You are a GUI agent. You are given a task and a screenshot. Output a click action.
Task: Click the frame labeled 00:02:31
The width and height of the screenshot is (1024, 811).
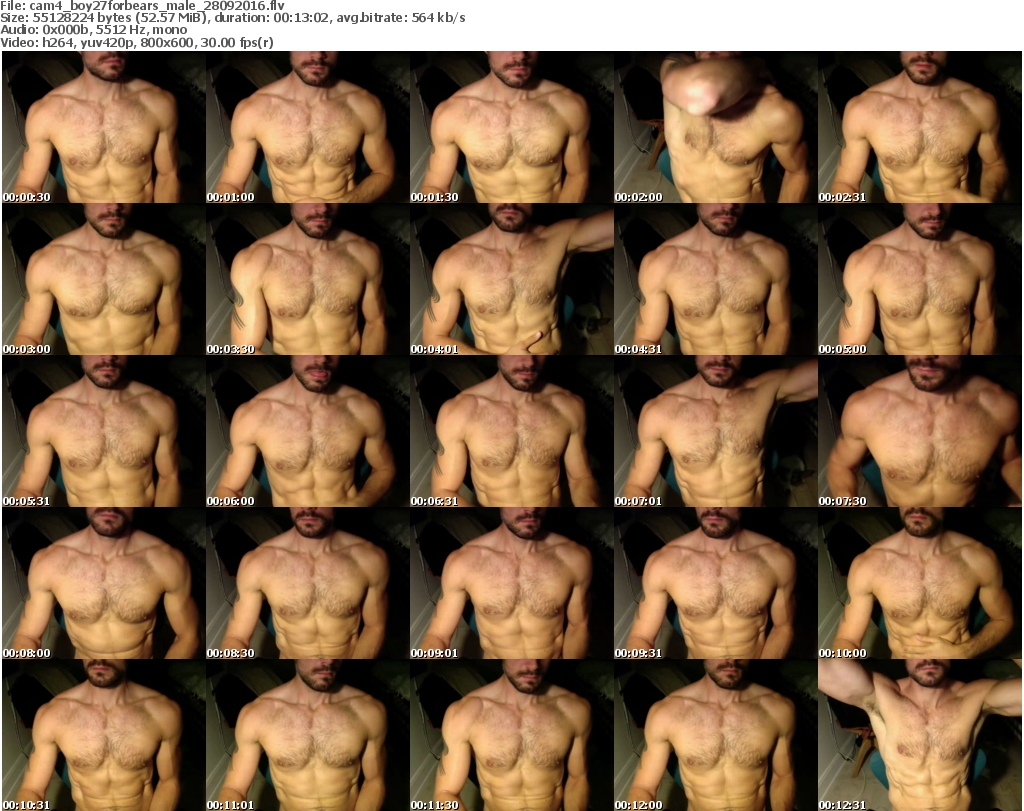pyautogui.click(x=919, y=128)
